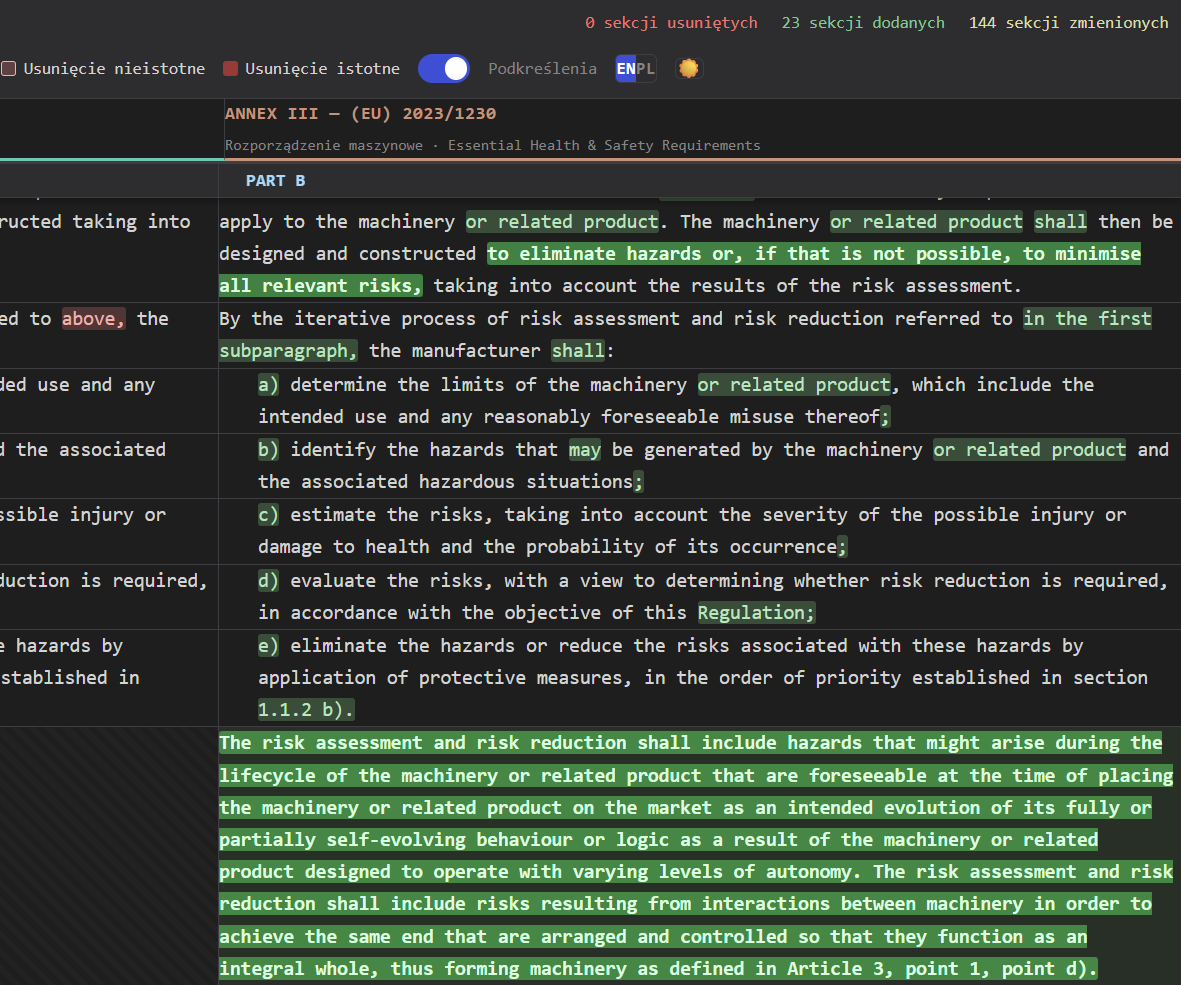Switch language to EN
Screen dimensions: 1181x985
(x=625, y=69)
